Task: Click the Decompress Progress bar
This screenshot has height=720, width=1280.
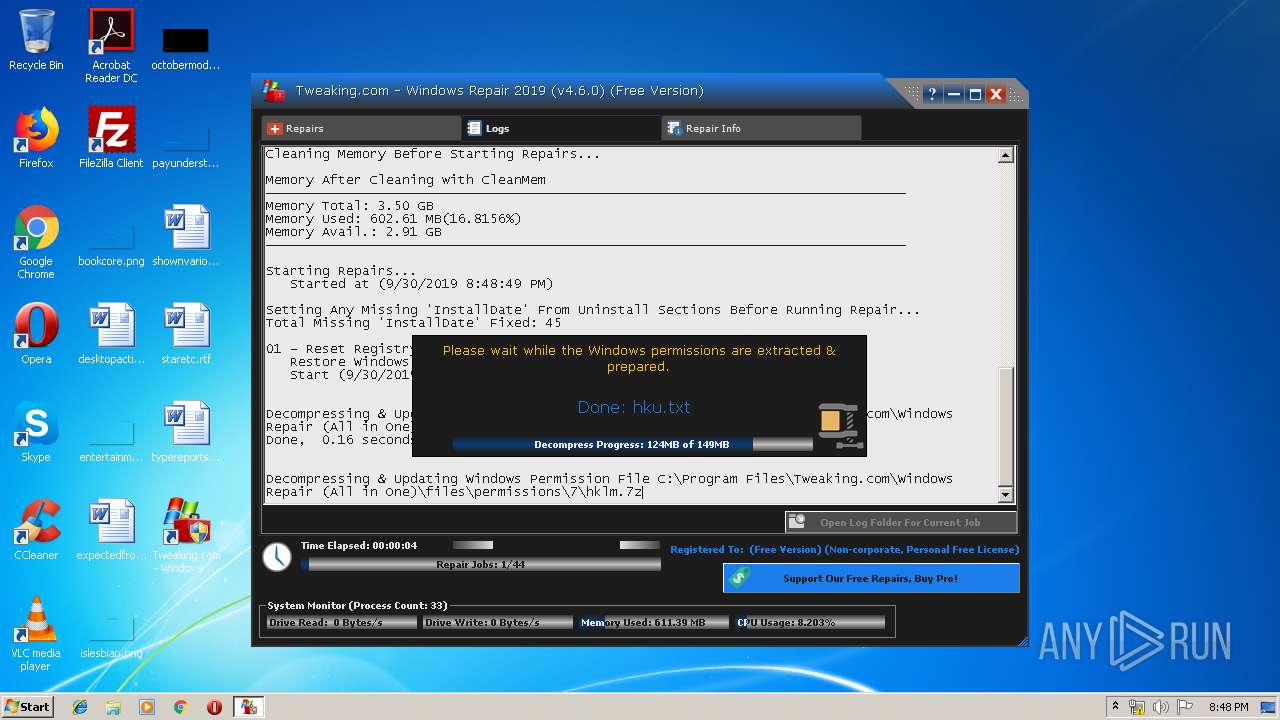Action: [632, 444]
